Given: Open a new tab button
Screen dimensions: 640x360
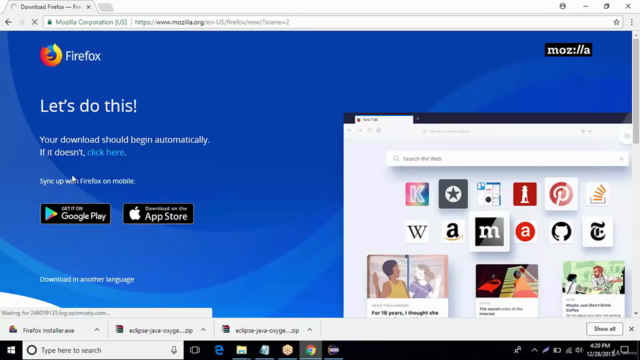Looking at the screenshot, I should click(106, 7).
